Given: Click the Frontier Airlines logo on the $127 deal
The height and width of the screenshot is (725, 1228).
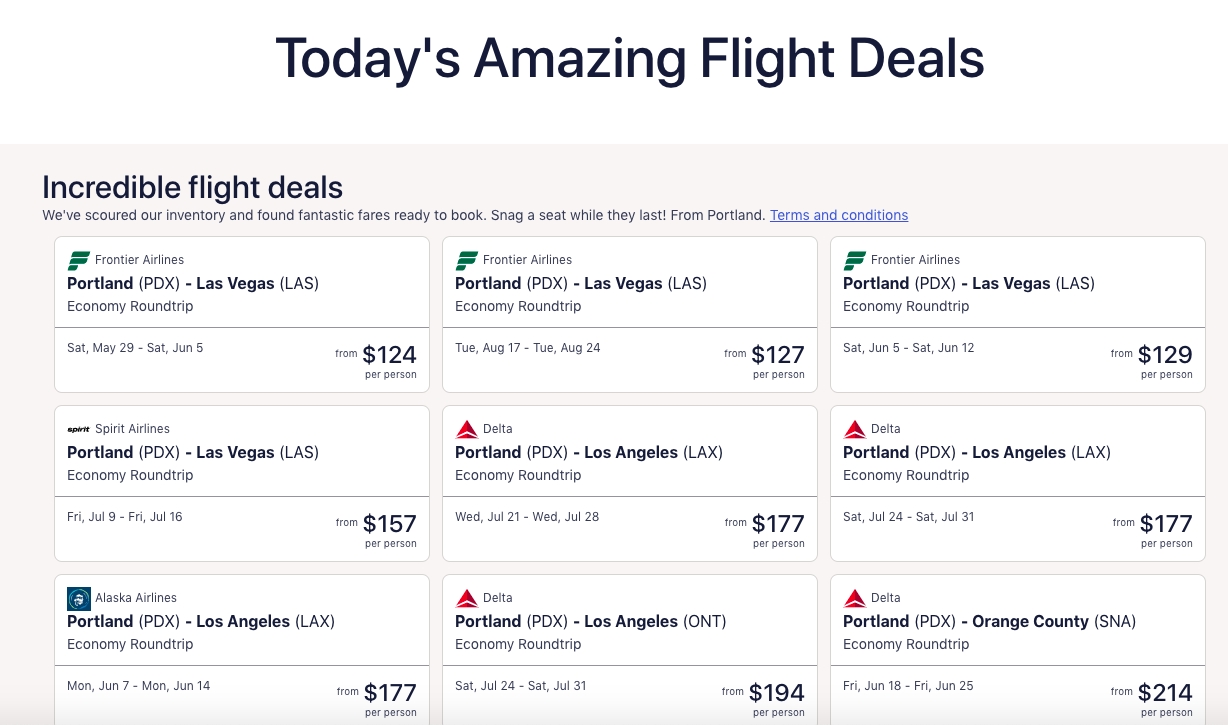Looking at the screenshot, I should pos(467,261).
